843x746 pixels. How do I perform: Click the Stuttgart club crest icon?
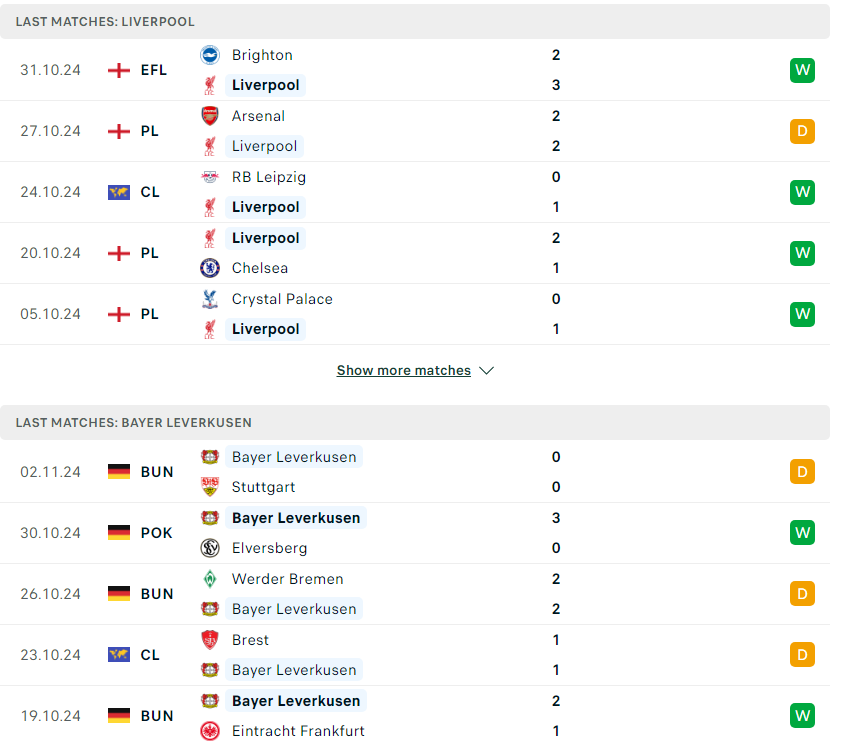(210, 487)
